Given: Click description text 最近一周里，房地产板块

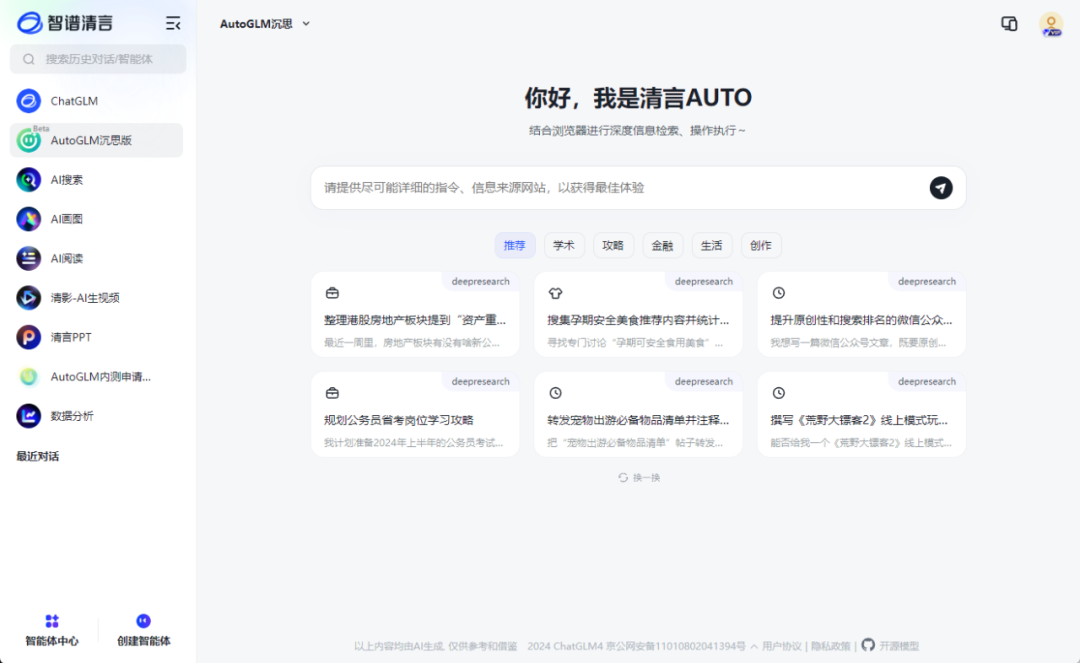Looking at the screenshot, I should coord(412,343).
